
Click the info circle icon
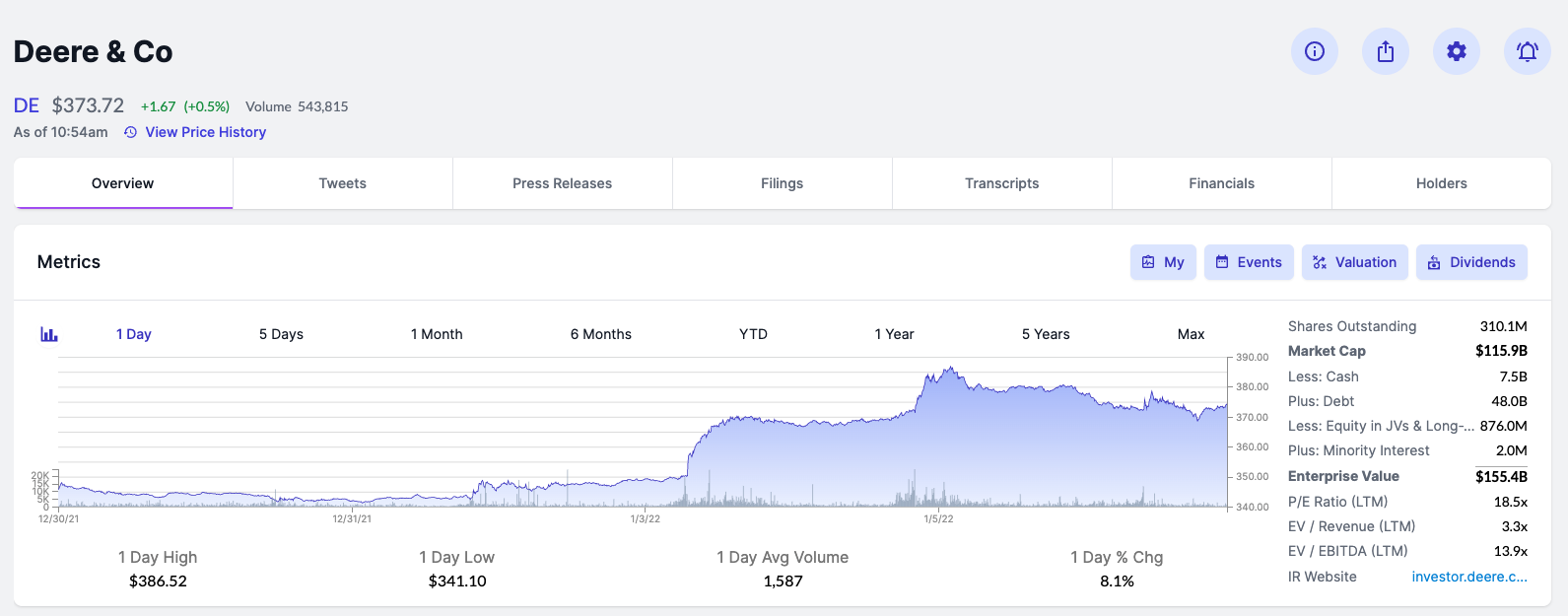point(1315,51)
